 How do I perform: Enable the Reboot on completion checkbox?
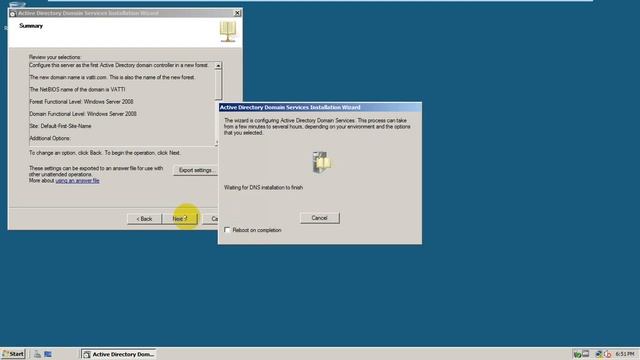(227, 230)
